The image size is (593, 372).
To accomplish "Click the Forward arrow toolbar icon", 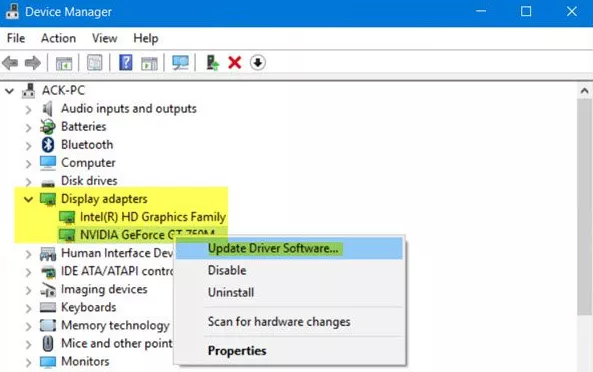I will click(33, 63).
